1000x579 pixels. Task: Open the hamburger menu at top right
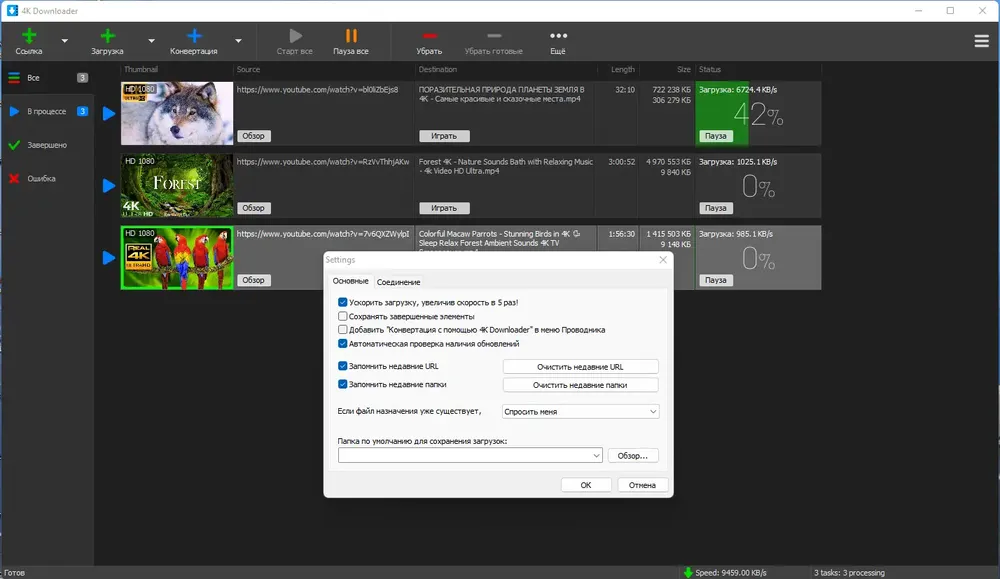[982, 41]
